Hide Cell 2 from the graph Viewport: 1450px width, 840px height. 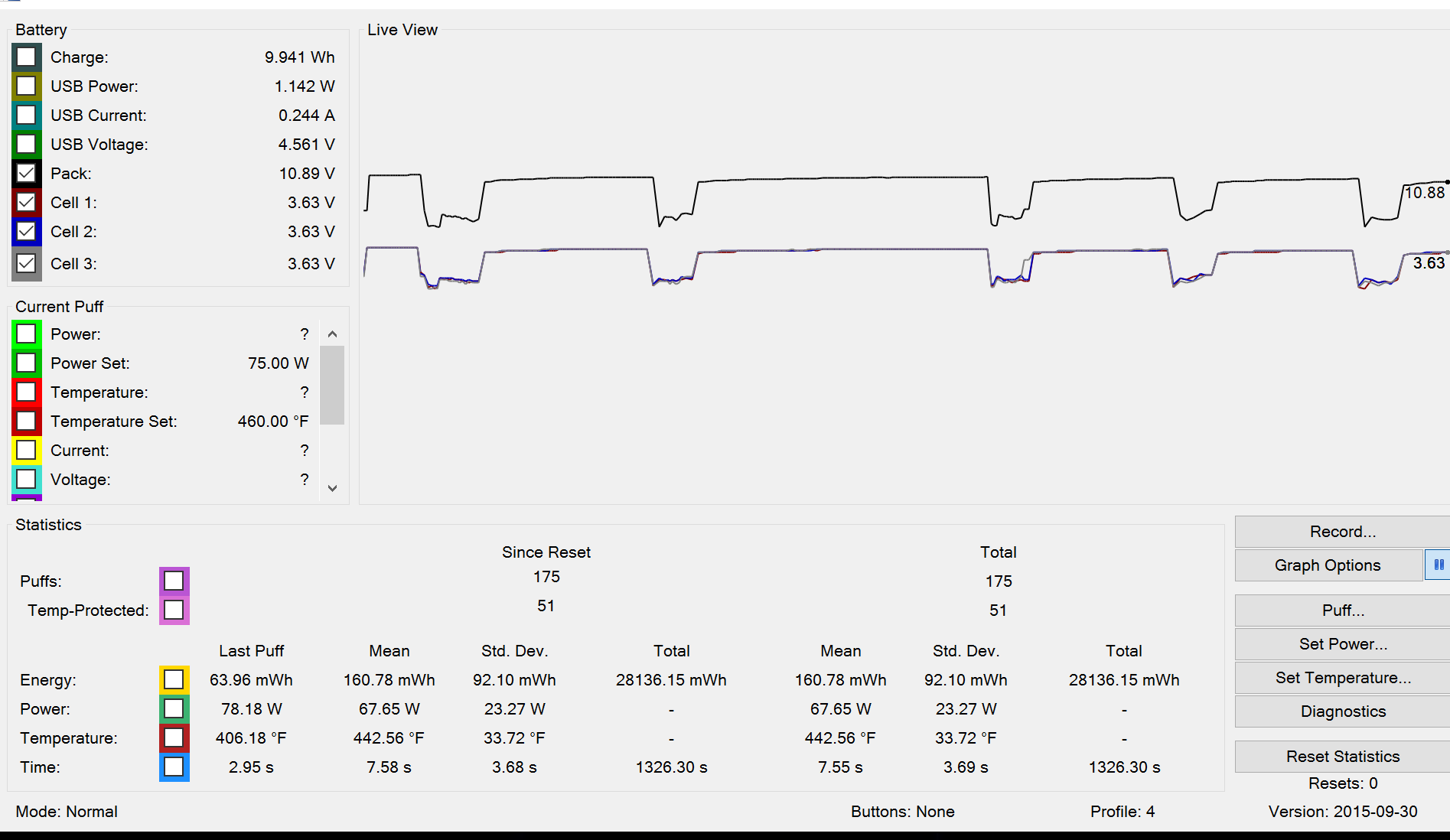tap(26, 232)
